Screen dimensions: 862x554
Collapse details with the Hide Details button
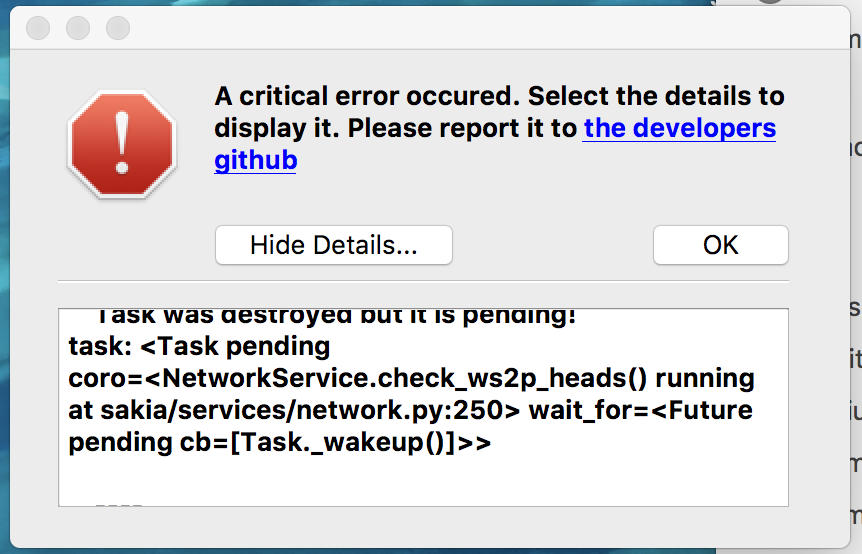(334, 245)
